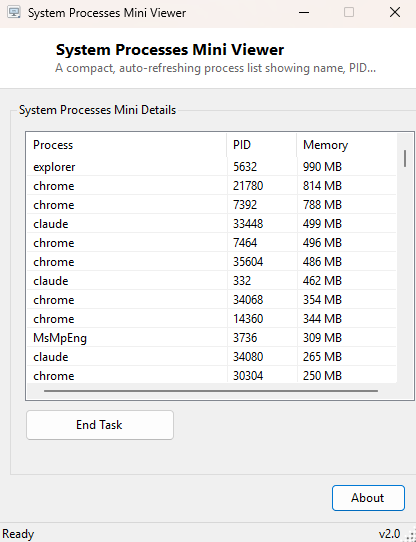Minimize the System Processes Mini Viewer window
416x542 pixels.
pos(304,13)
